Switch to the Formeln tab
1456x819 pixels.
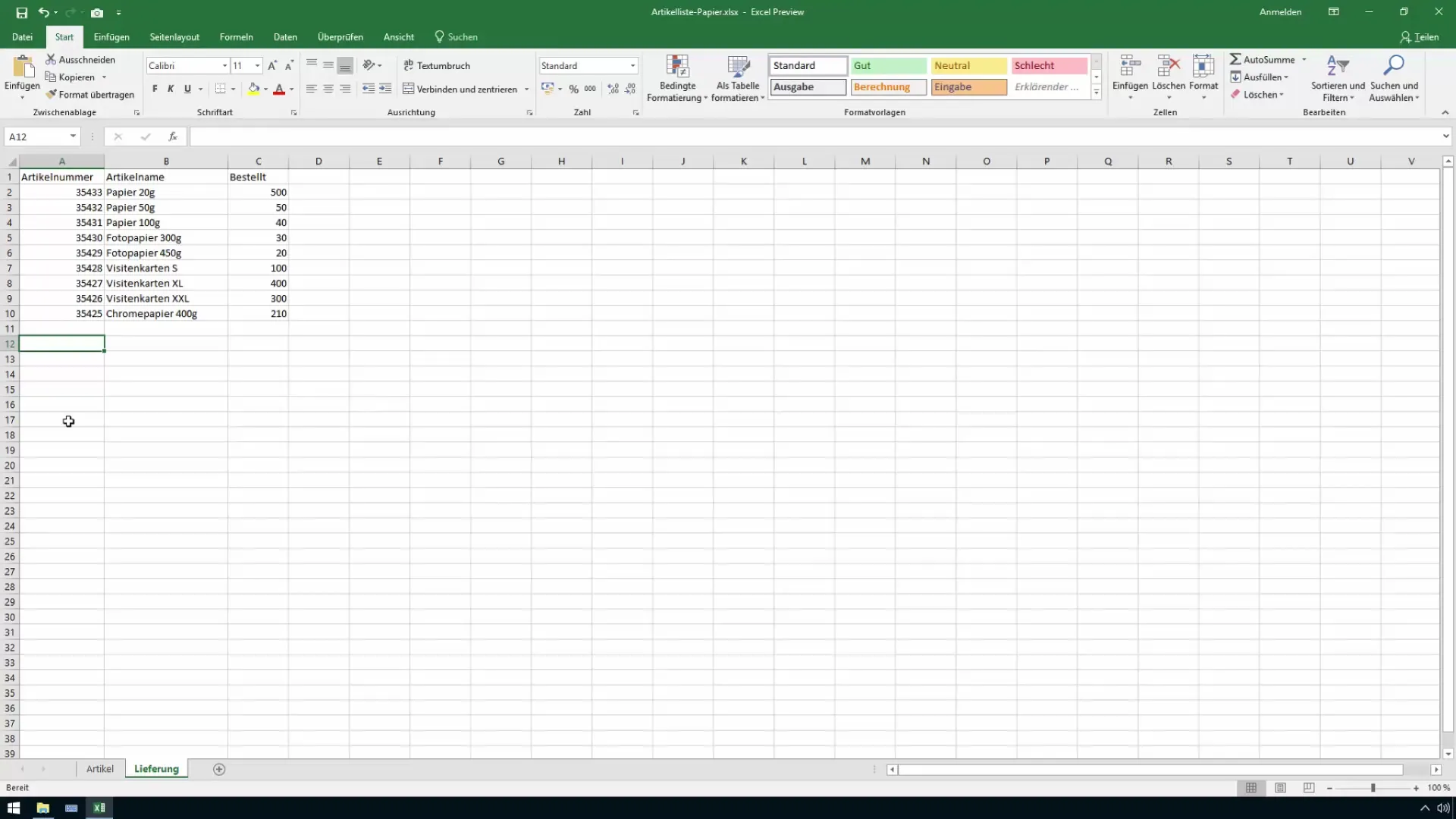click(236, 36)
